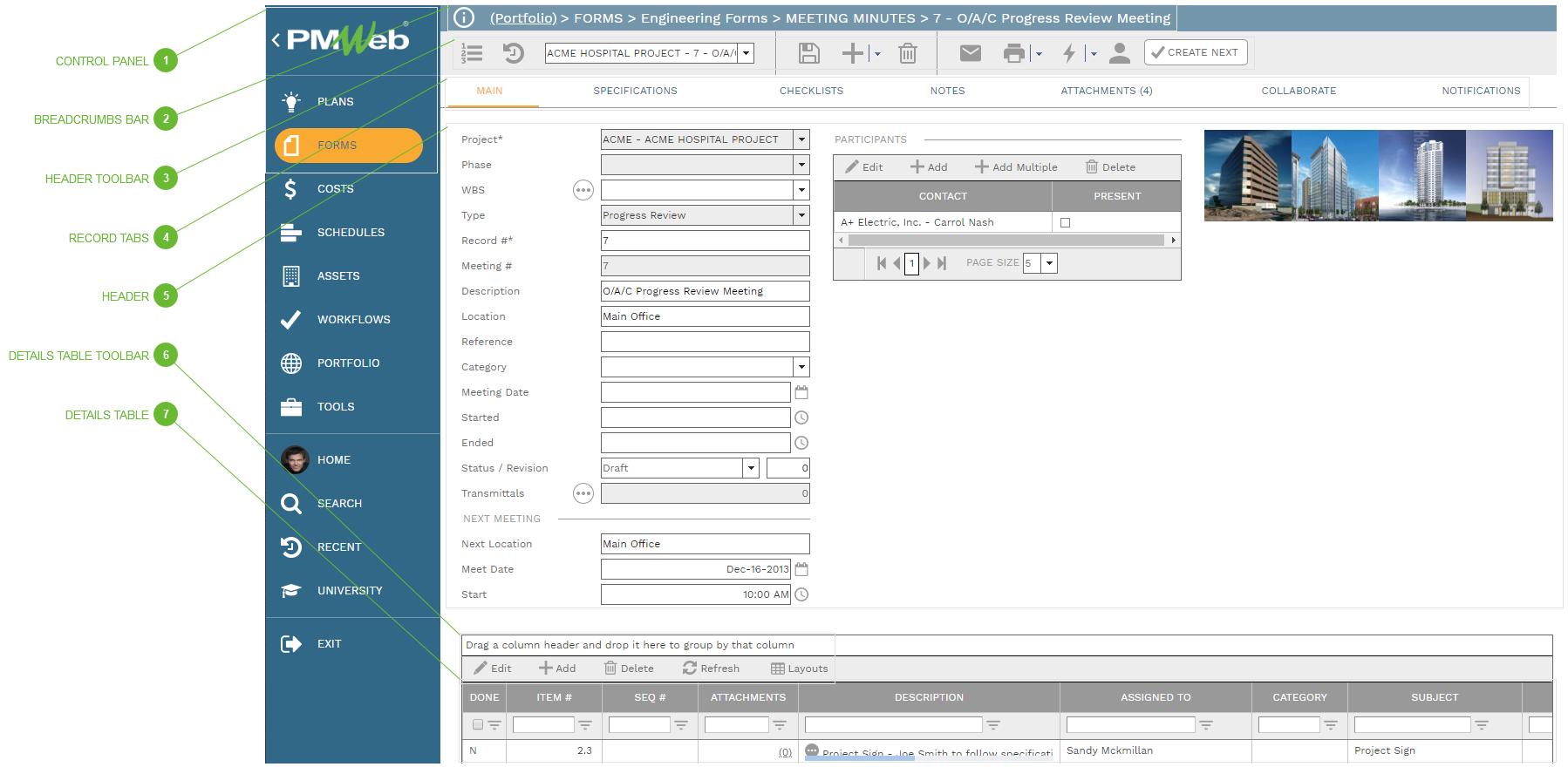Open the attachments (0) link in row 2.3
1568x767 pixels.
(x=785, y=752)
